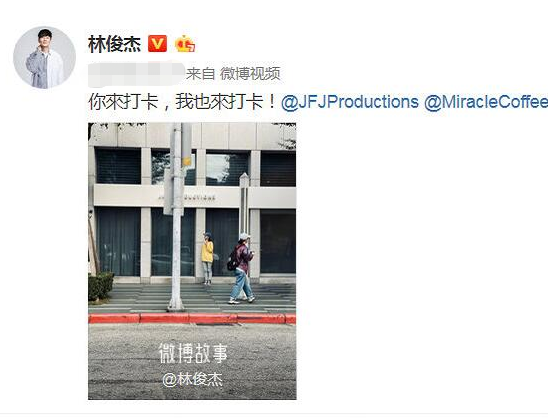Click the street lamp pole in the photo
Viewport: 548px width, 419px height.
click(x=176, y=217)
